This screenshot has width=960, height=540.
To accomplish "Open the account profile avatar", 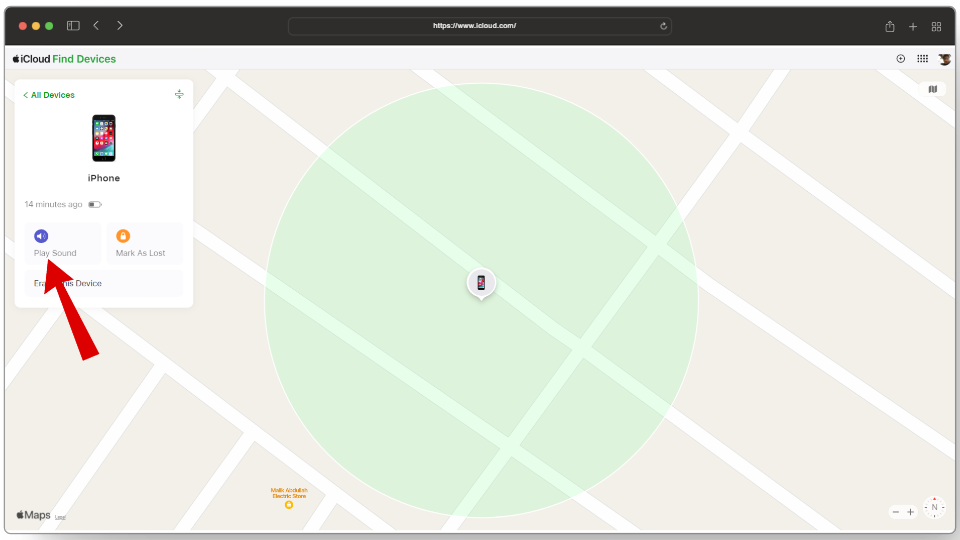I will pos(945,59).
